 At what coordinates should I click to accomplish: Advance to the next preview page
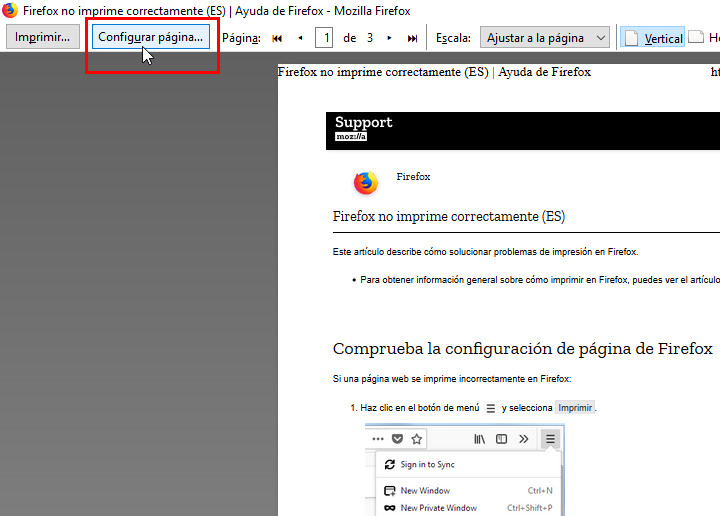click(x=389, y=38)
